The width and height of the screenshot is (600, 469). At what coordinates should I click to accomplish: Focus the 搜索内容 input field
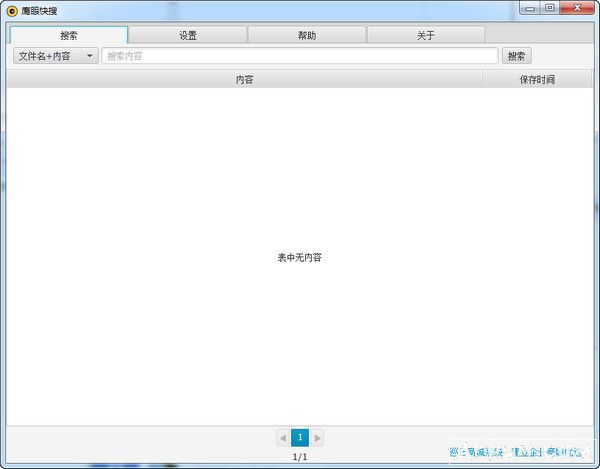pos(299,56)
